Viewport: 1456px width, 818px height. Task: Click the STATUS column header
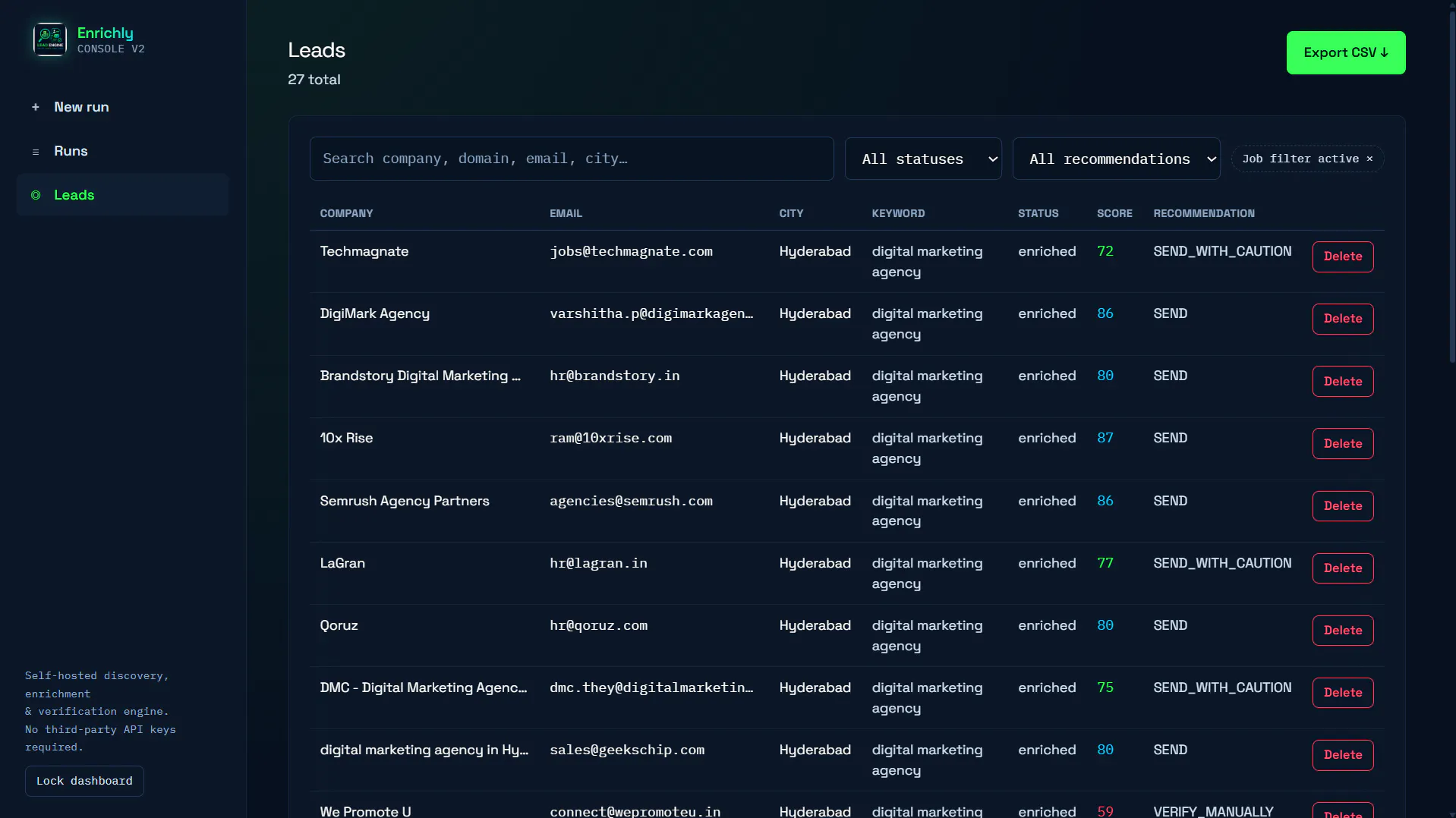[1038, 213]
